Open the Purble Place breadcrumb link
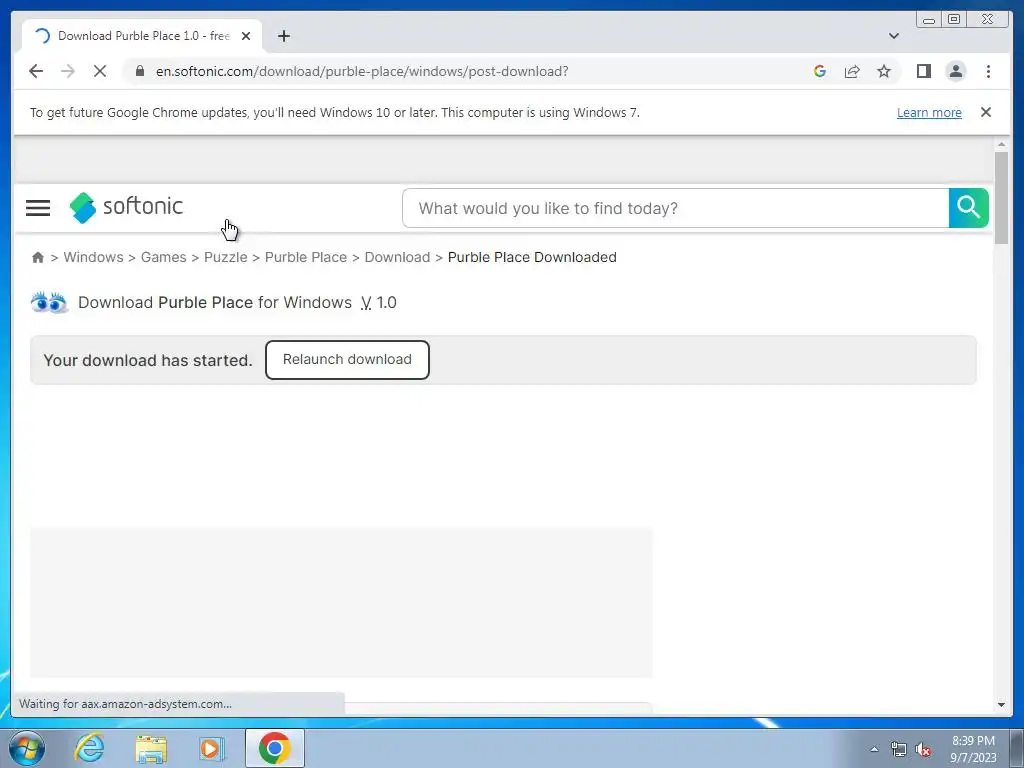 (306, 257)
